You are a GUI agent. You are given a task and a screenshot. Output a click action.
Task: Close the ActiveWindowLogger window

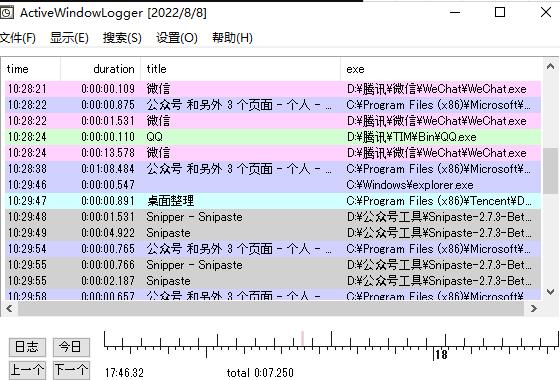click(x=546, y=12)
